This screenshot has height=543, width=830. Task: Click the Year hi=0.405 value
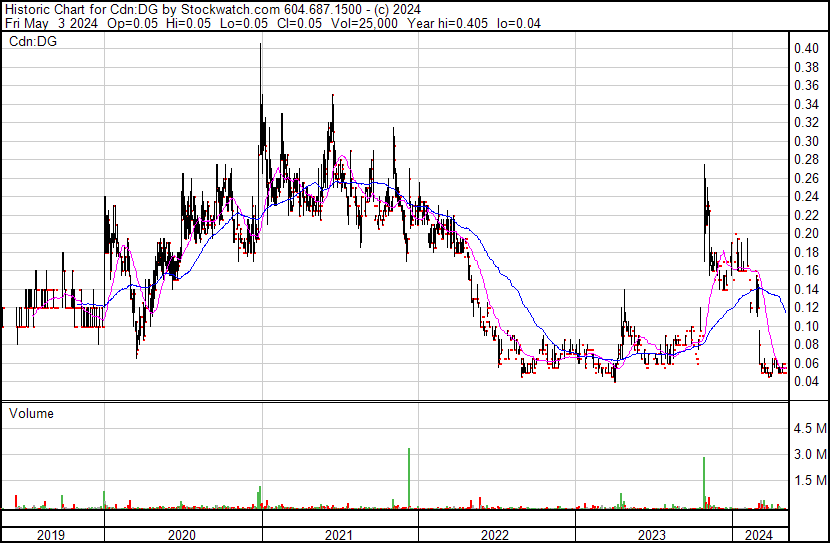(x=447, y=23)
